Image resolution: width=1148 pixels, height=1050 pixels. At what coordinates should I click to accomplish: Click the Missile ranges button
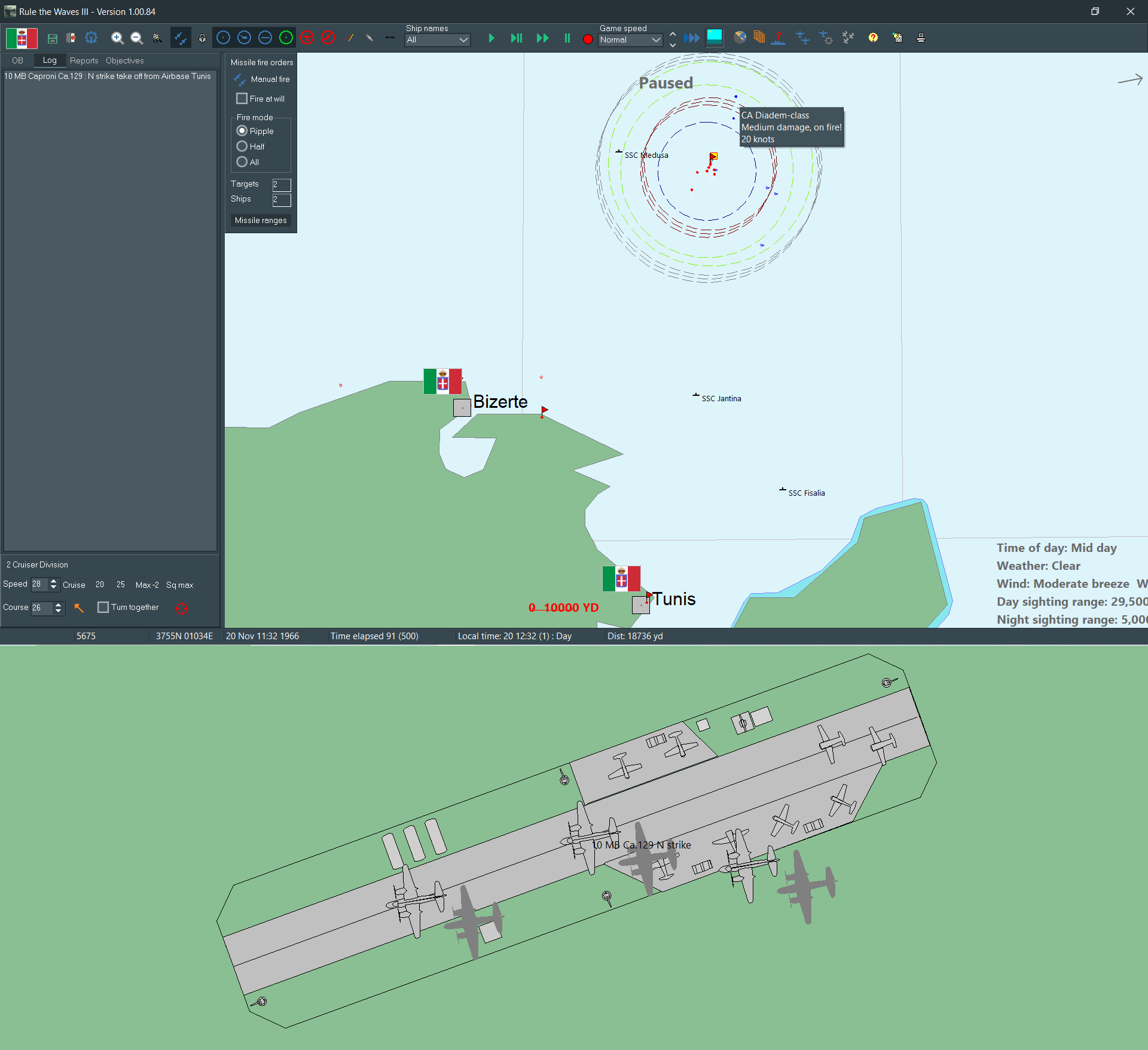[x=261, y=220]
